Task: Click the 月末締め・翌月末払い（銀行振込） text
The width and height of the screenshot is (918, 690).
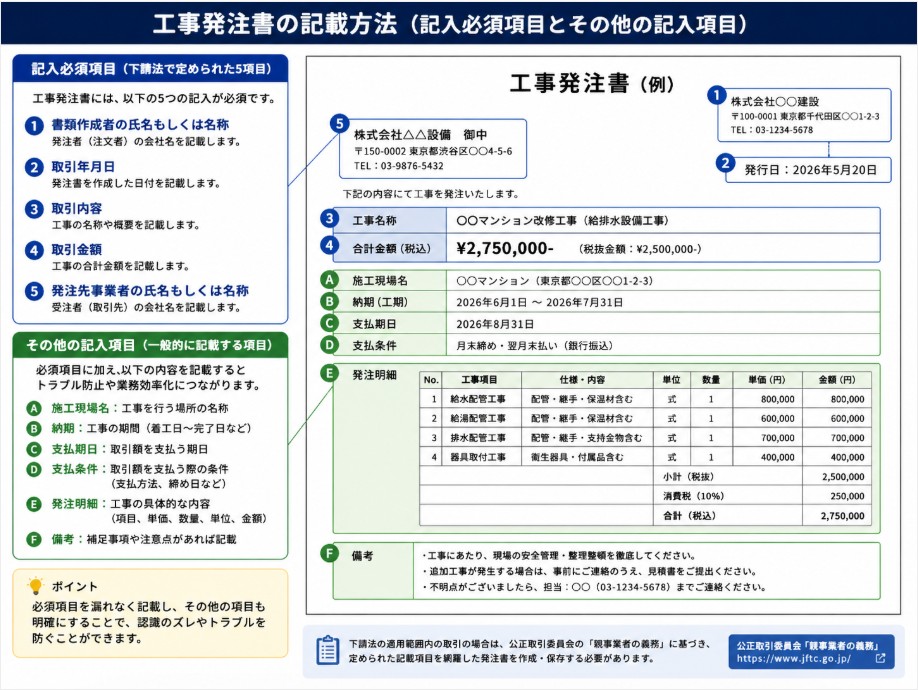Action: (x=534, y=346)
